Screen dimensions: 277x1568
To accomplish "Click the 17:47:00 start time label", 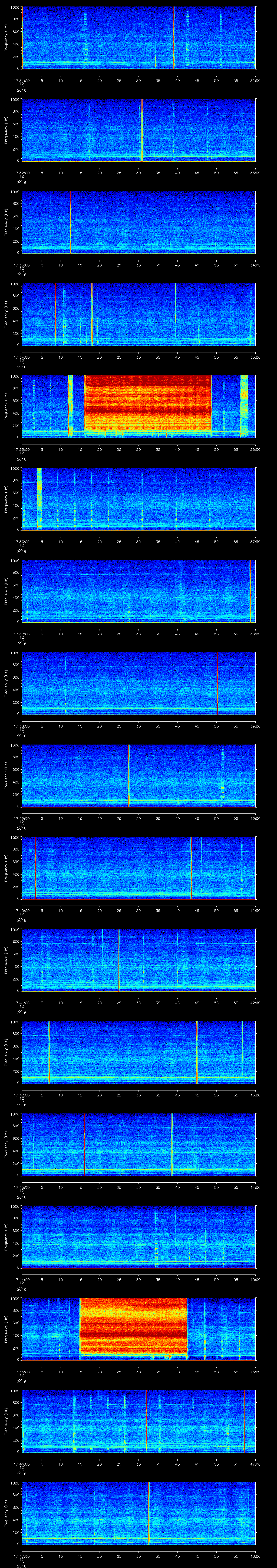I will 21,1556.
